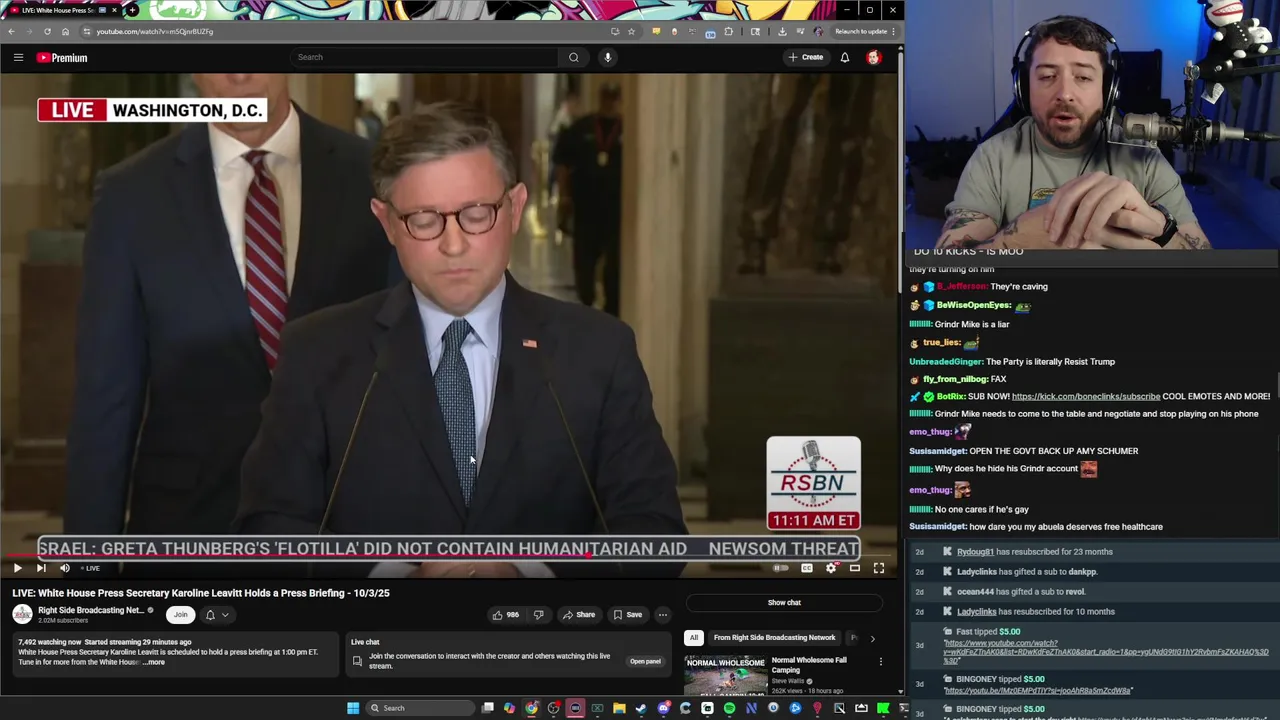Open BINGONEY's tipped youtu.be link
1280x720 pixels.
click(1038, 691)
